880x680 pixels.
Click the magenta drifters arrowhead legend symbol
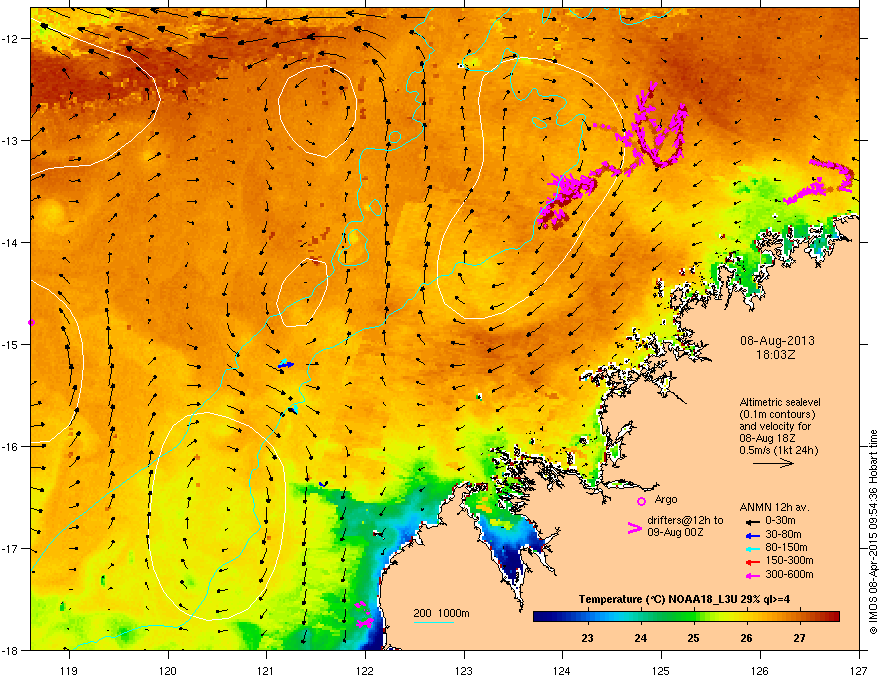pos(635,527)
